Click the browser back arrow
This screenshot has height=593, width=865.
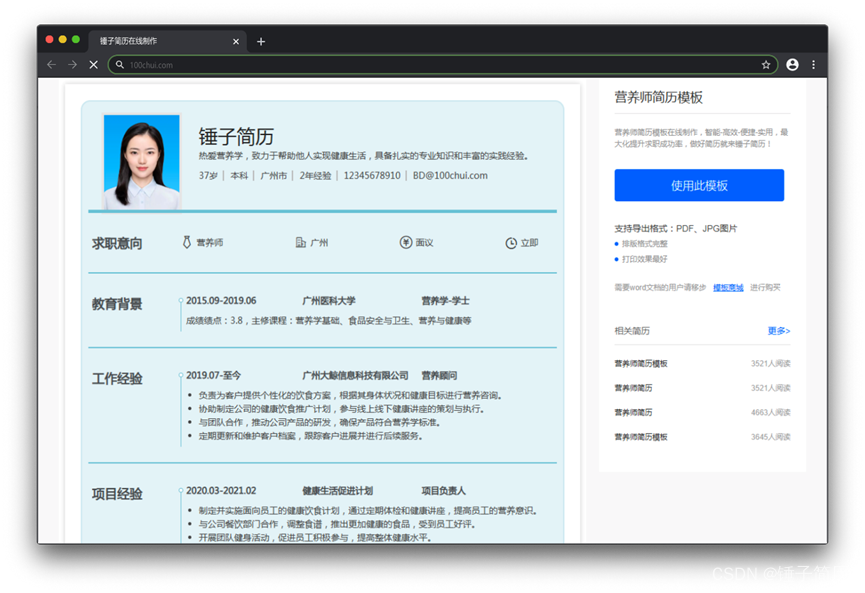coord(51,65)
